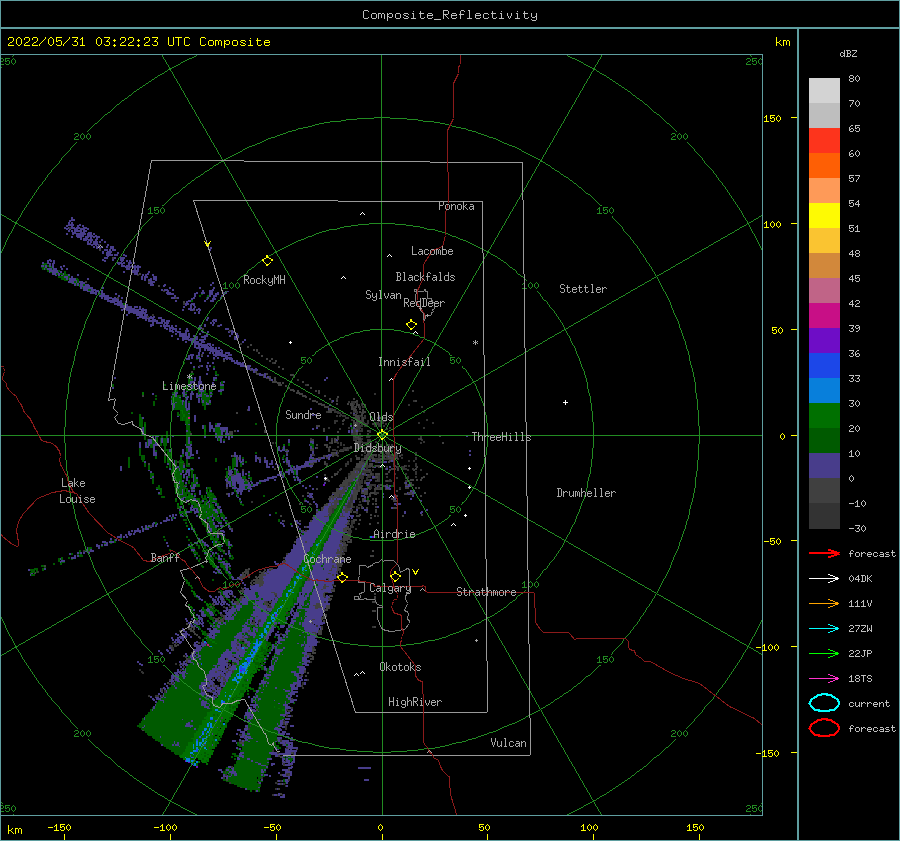
Task: Click the Limestone label
Action: pyautogui.click(x=189, y=386)
